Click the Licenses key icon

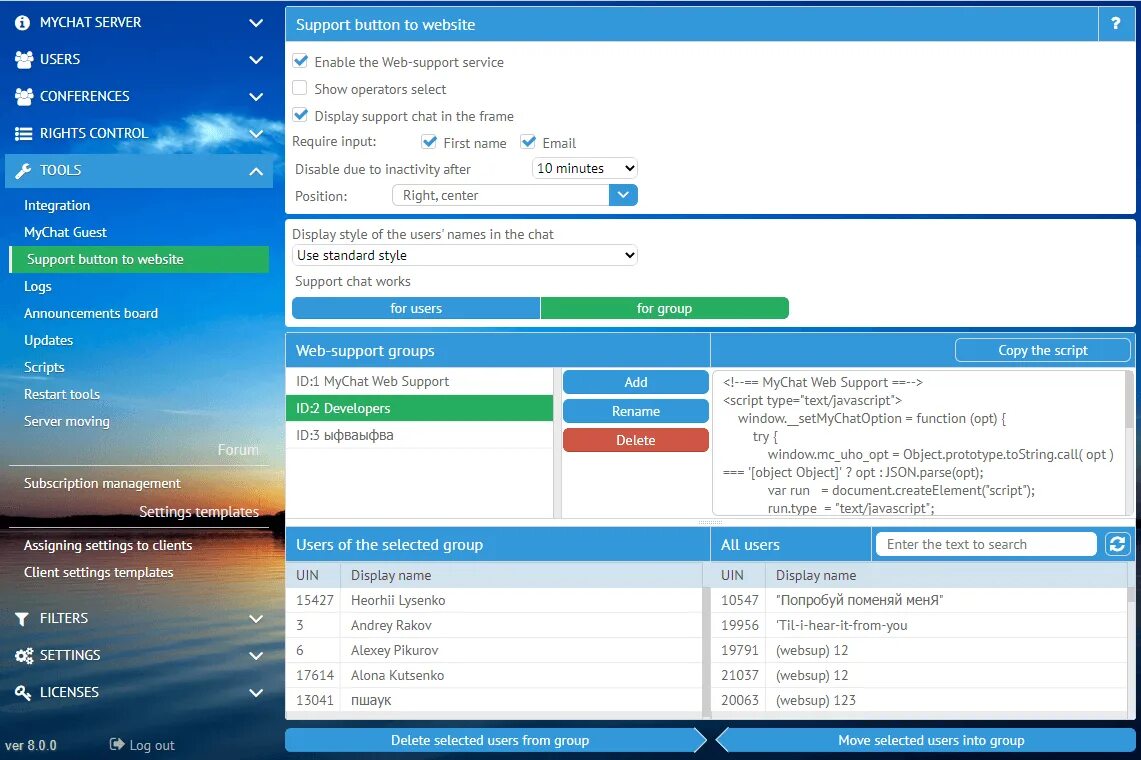23,692
